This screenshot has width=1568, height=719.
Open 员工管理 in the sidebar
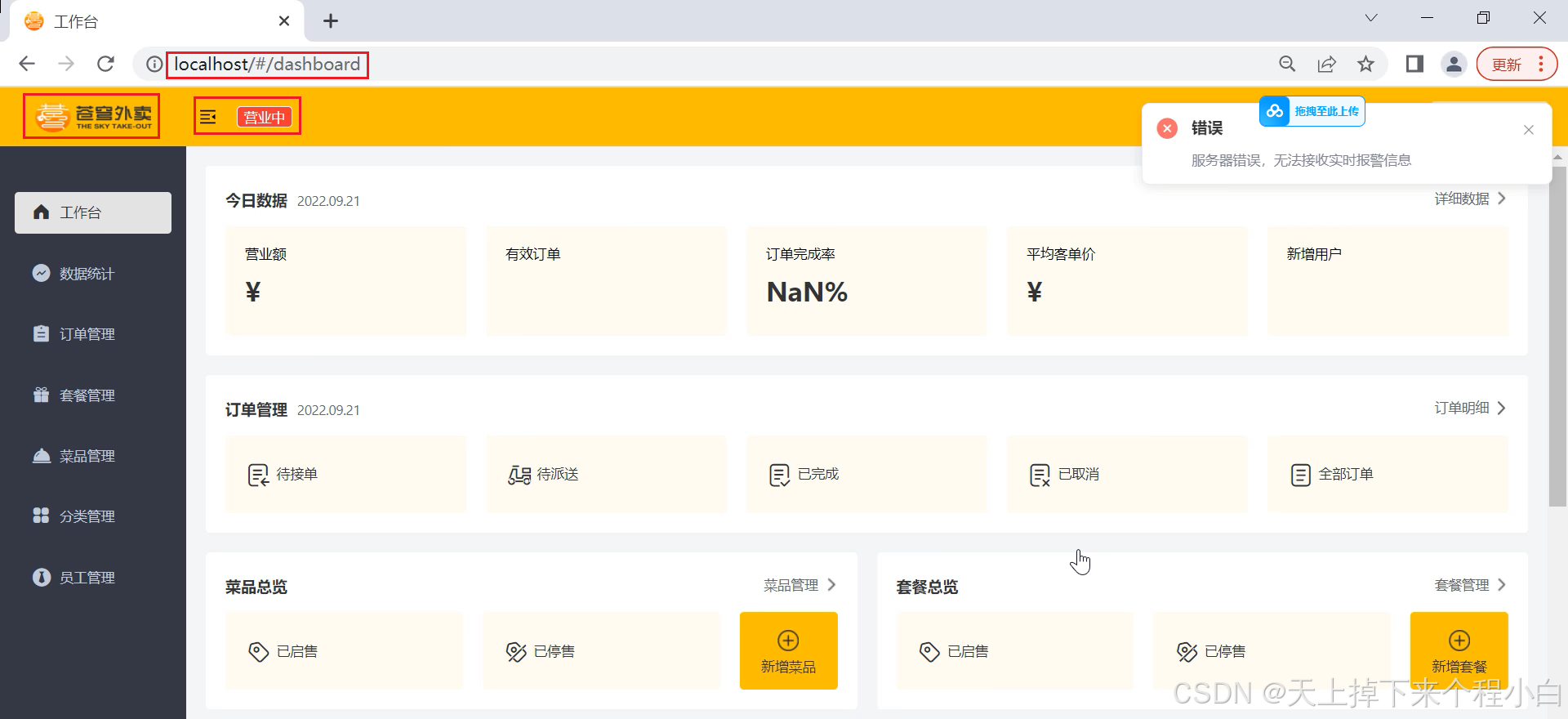point(93,578)
